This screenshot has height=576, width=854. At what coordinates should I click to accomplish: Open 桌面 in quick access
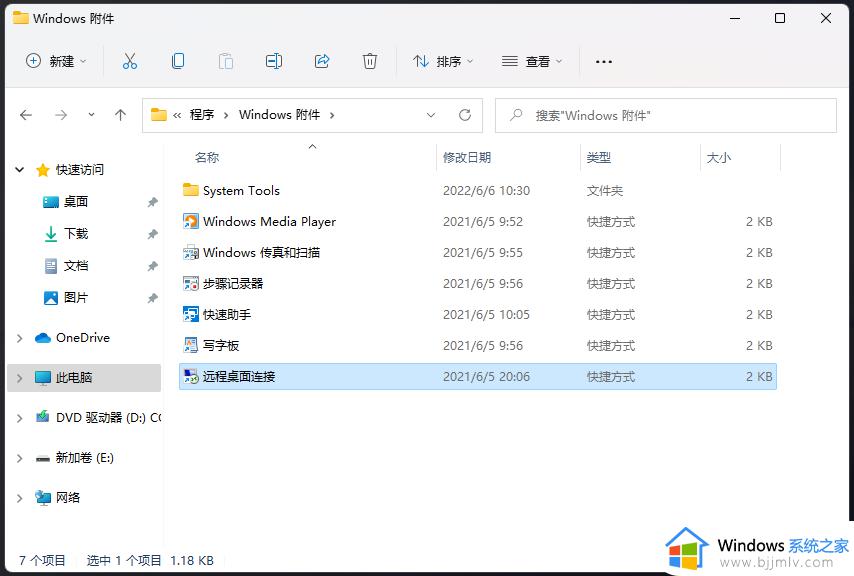point(75,202)
